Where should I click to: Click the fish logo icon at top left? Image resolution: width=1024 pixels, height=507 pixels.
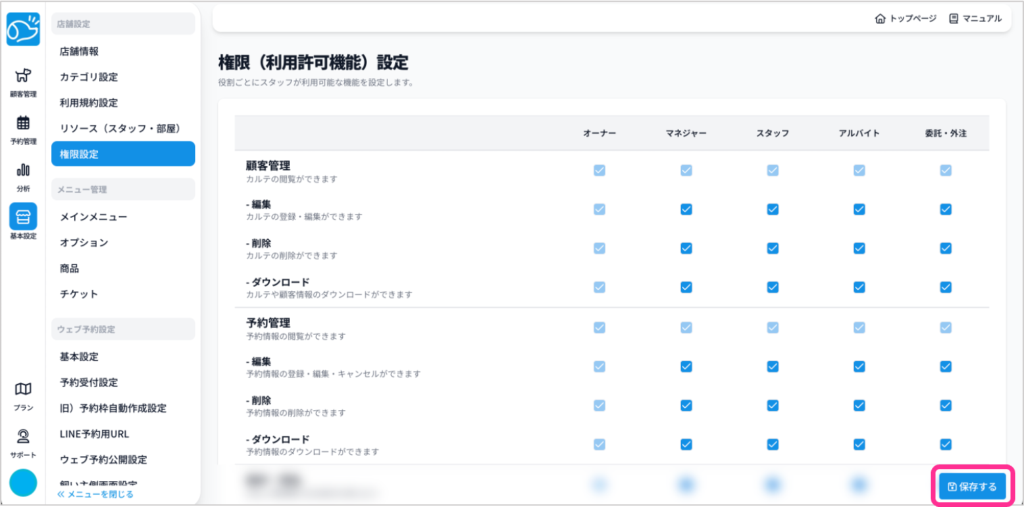click(x=23, y=28)
